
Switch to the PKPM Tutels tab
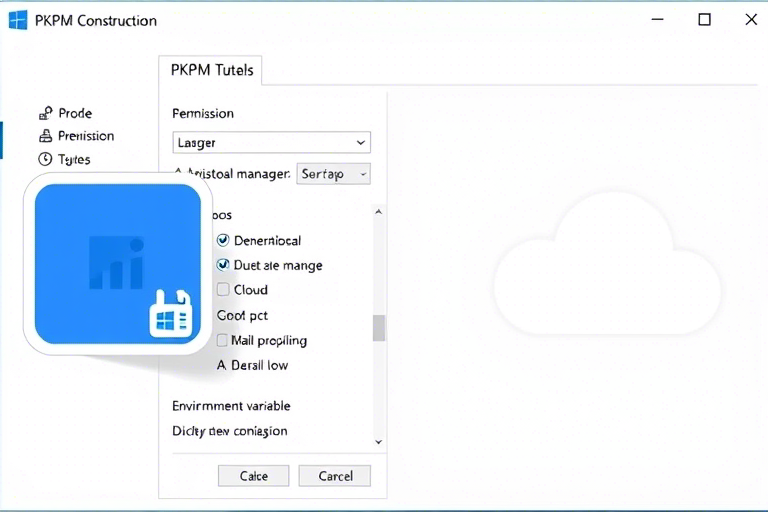click(x=212, y=70)
